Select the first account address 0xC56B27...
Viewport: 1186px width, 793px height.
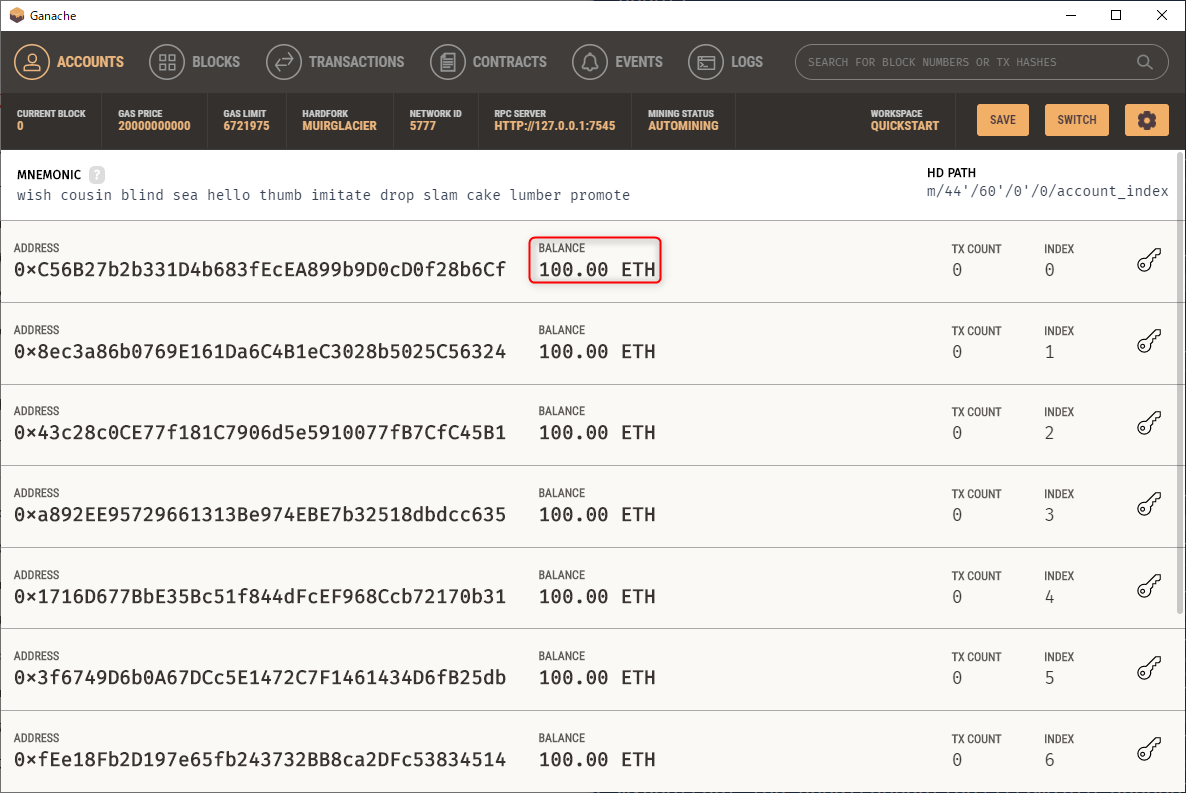point(260,270)
